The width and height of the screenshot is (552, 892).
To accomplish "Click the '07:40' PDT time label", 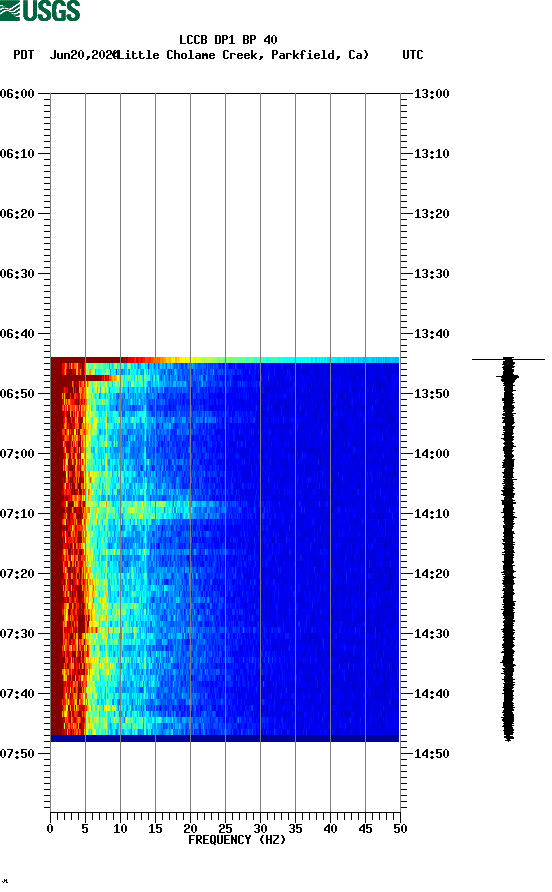I will (17, 694).
